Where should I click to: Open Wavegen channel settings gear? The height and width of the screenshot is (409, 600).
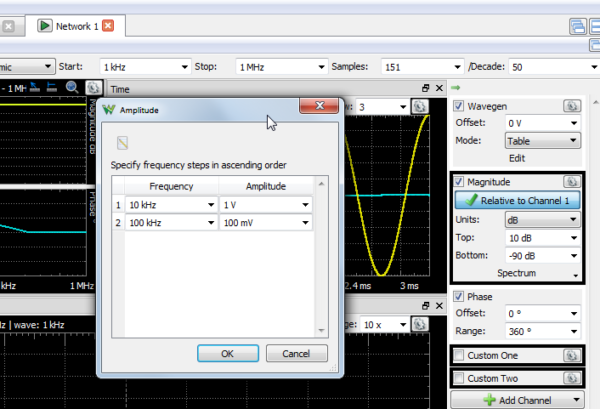pos(572,106)
